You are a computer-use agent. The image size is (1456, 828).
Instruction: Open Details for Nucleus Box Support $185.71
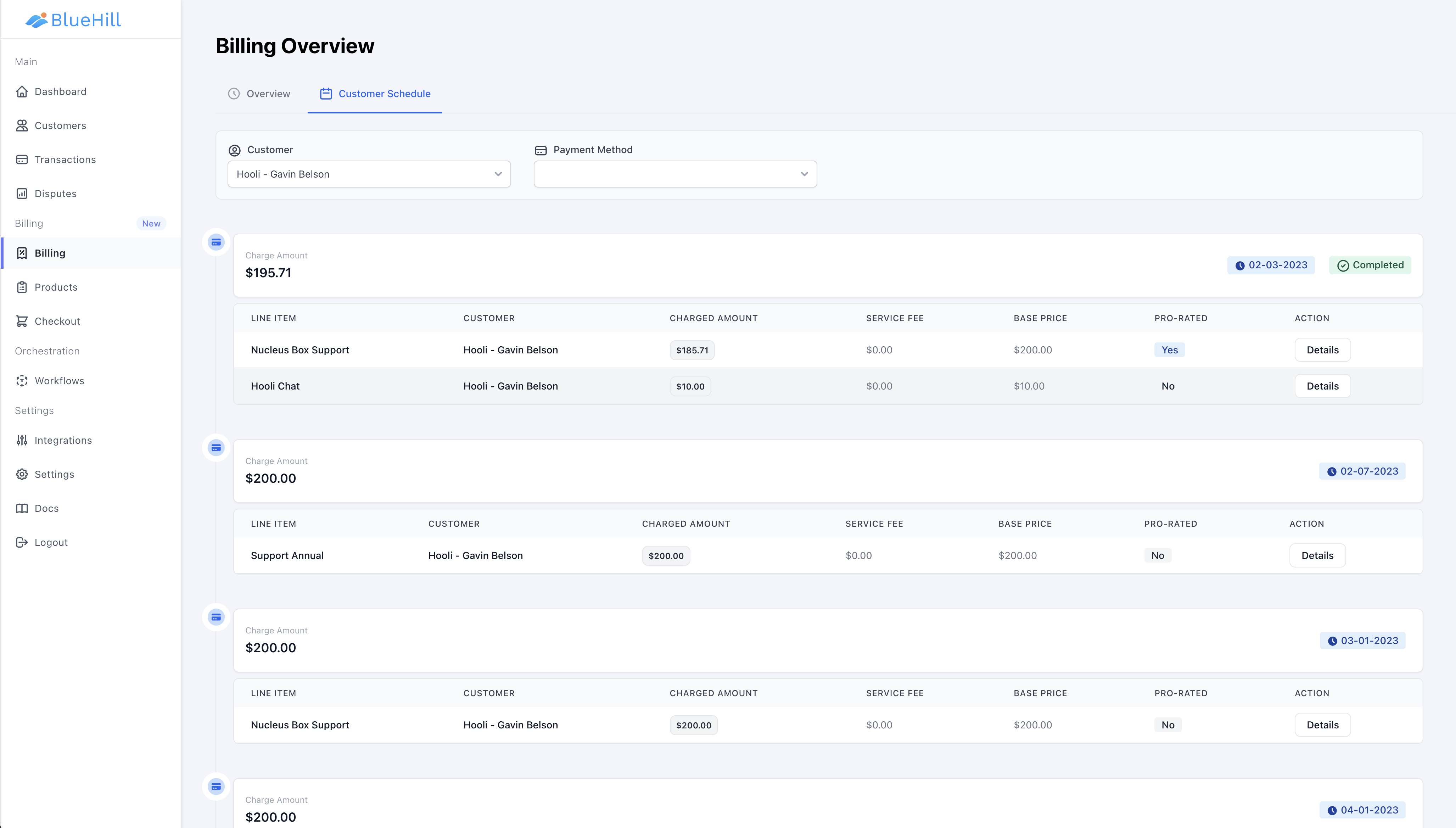pyautogui.click(x=1322, y=350)
